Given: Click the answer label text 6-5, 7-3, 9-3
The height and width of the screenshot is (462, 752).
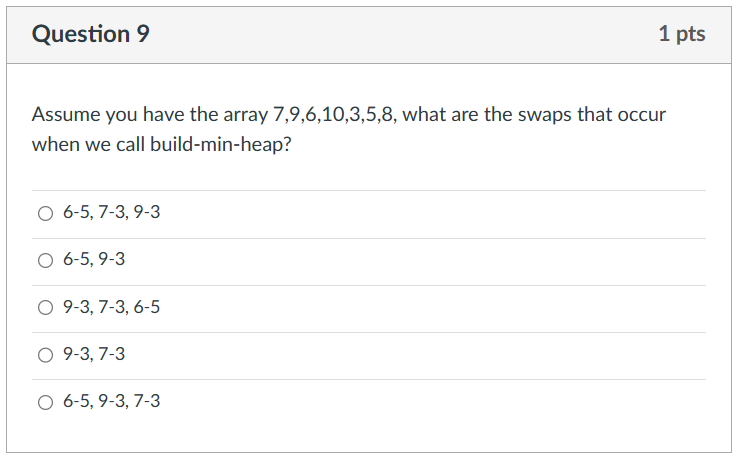Looking at the screenshot, I should [111, 212].
